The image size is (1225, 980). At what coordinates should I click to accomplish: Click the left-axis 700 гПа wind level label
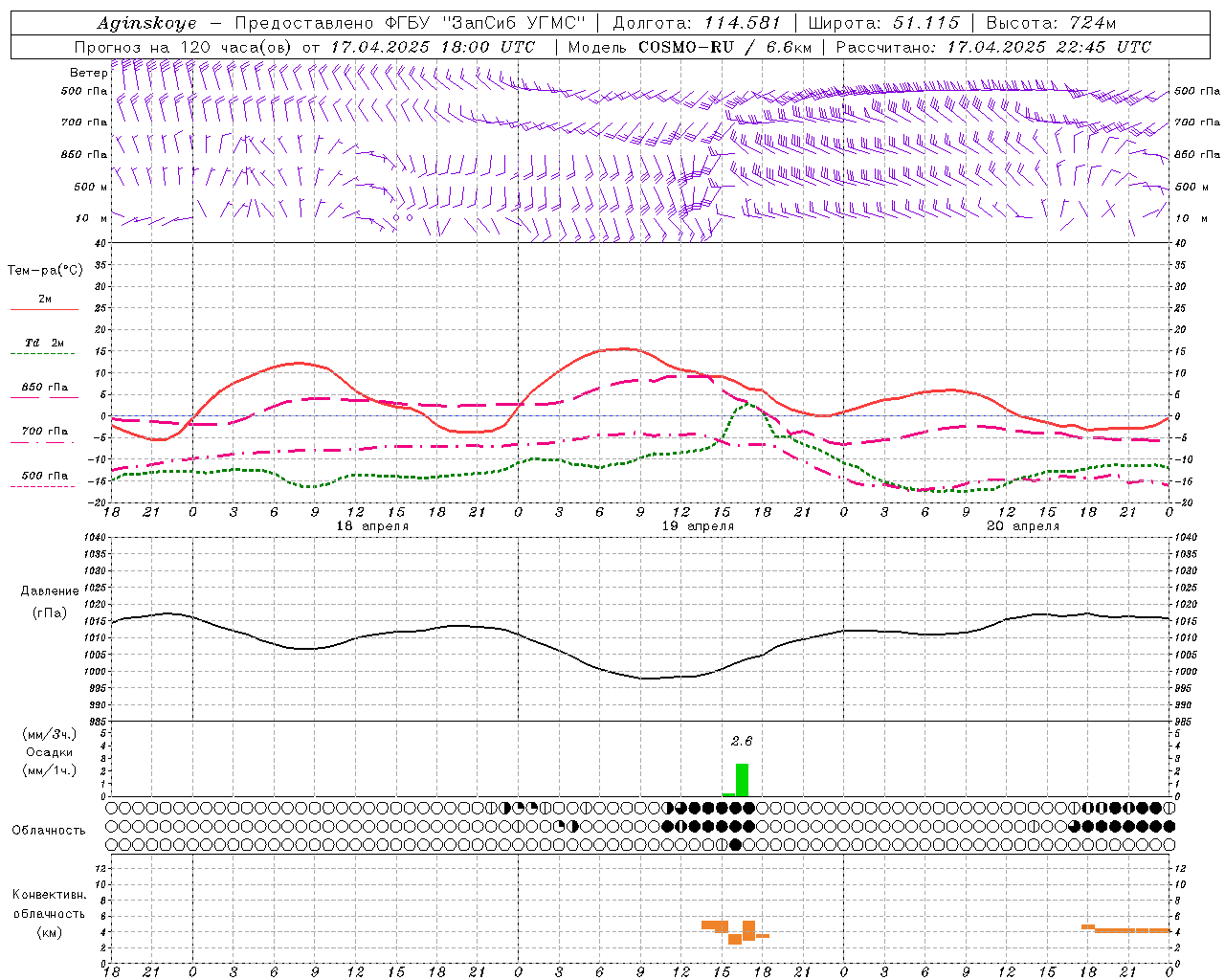tap(84, 122)
